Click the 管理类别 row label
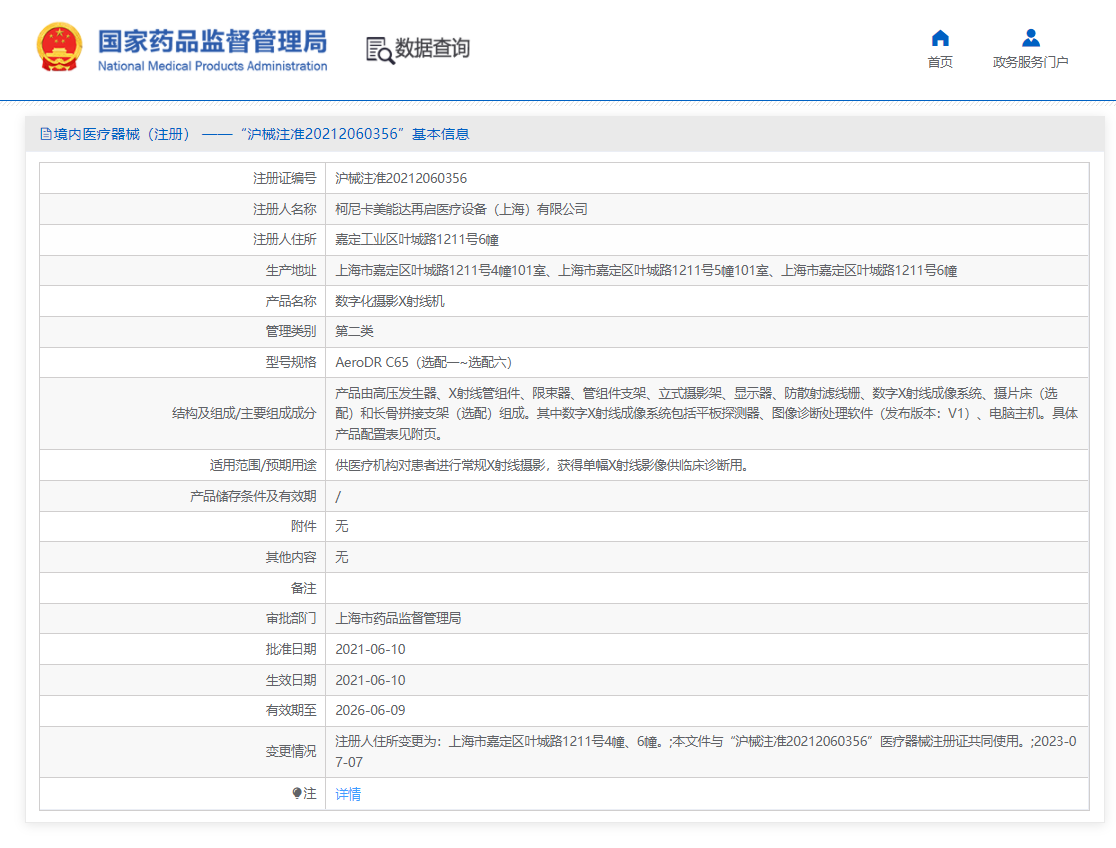 [291, 331]
